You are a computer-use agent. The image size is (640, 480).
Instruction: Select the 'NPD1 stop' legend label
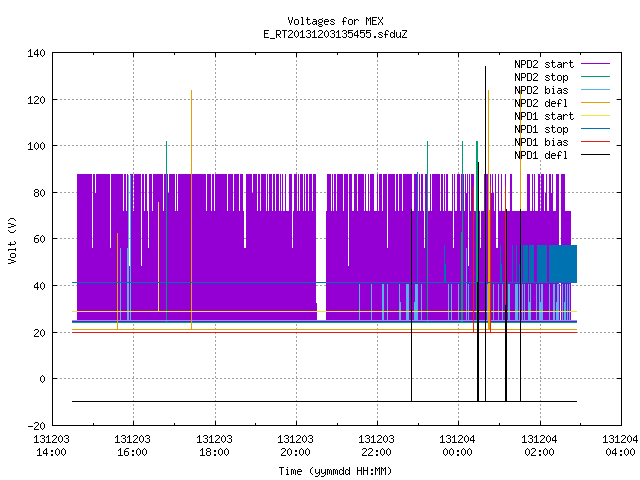point(541,129)
